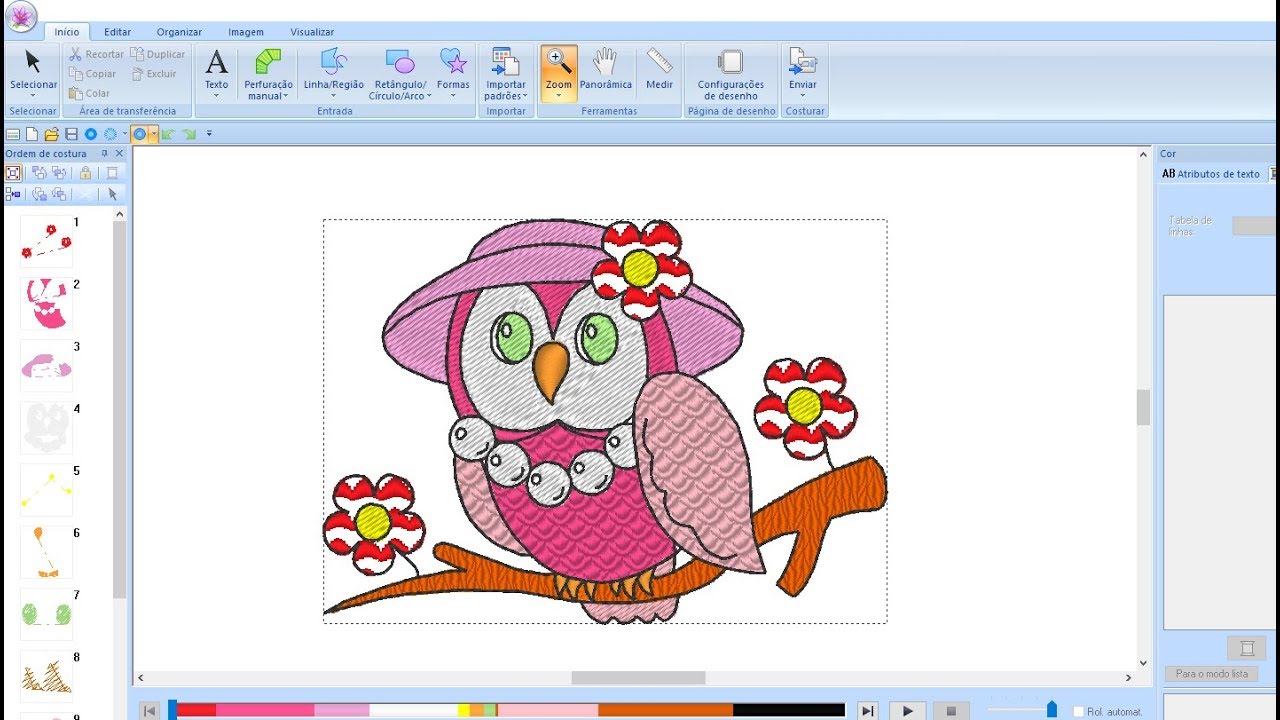
Task: Expand Enviar dropdown arrow
Action: (x=802, y=97)
